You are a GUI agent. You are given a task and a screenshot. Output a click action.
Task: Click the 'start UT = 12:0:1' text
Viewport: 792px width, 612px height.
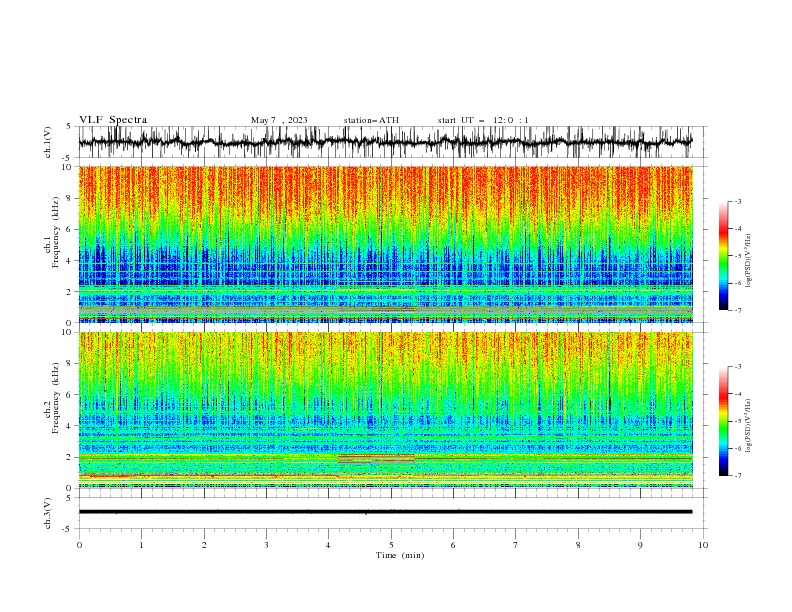coord(483,120)
